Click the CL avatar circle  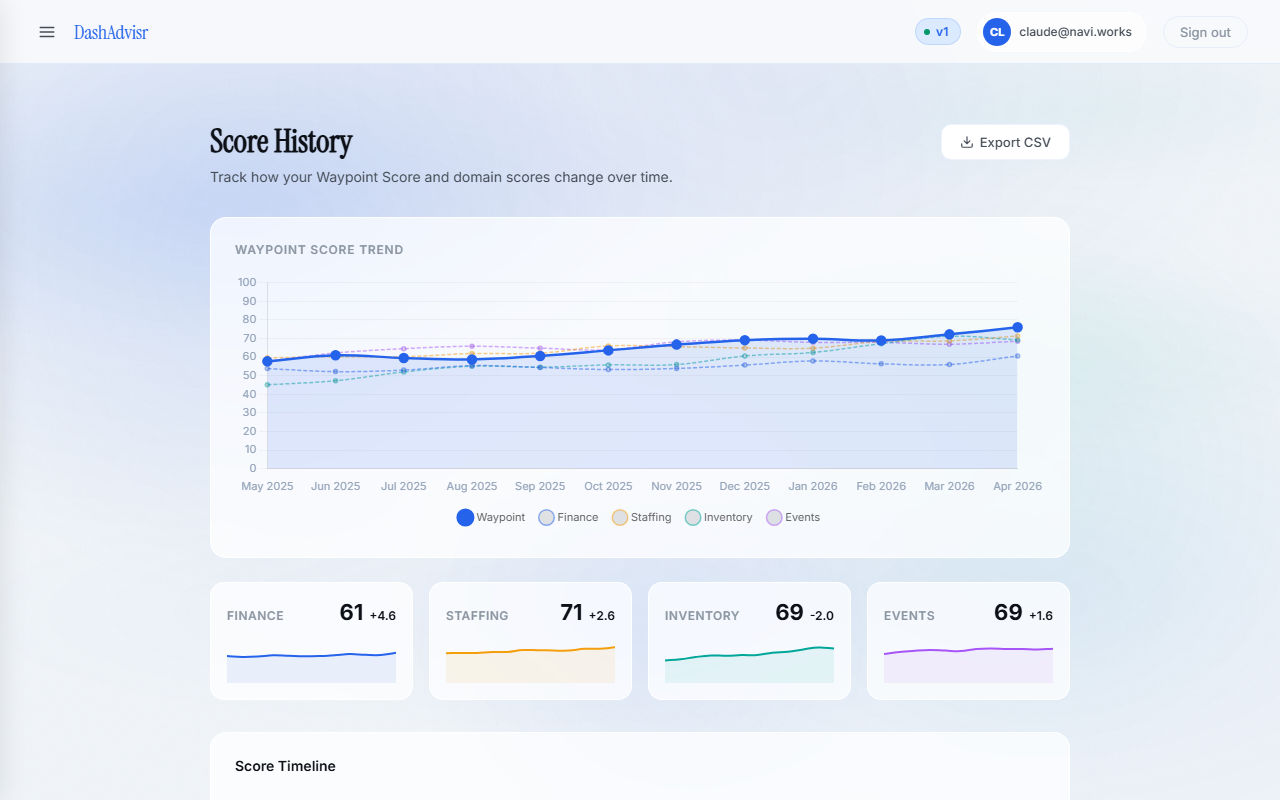tap(996, 31)
